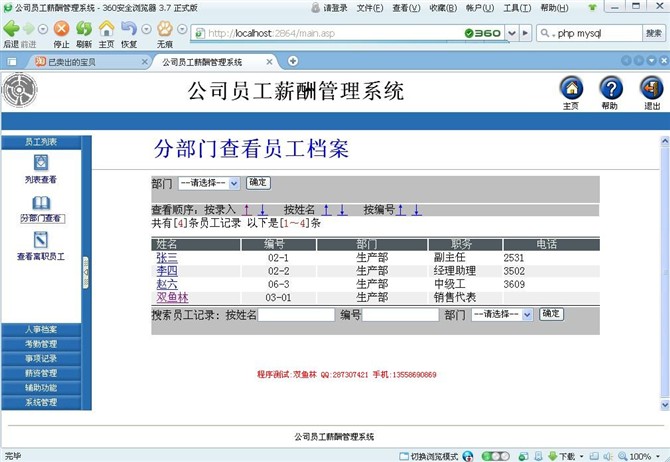Click the page vertical scrollbar track
Screen dimensions: 670x462
coord(665,273)
